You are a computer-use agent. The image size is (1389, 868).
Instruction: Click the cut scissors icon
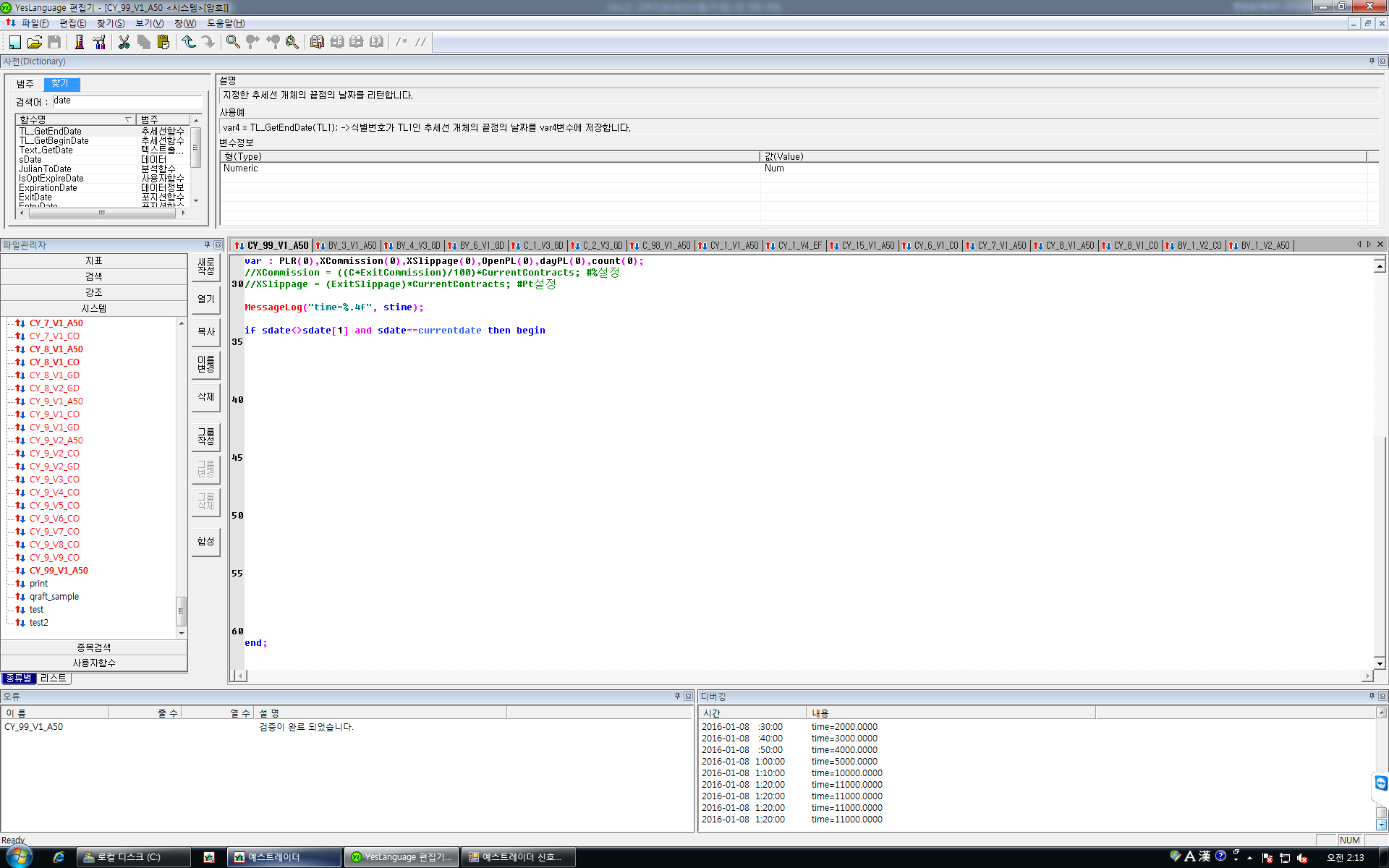click(124, 42)
